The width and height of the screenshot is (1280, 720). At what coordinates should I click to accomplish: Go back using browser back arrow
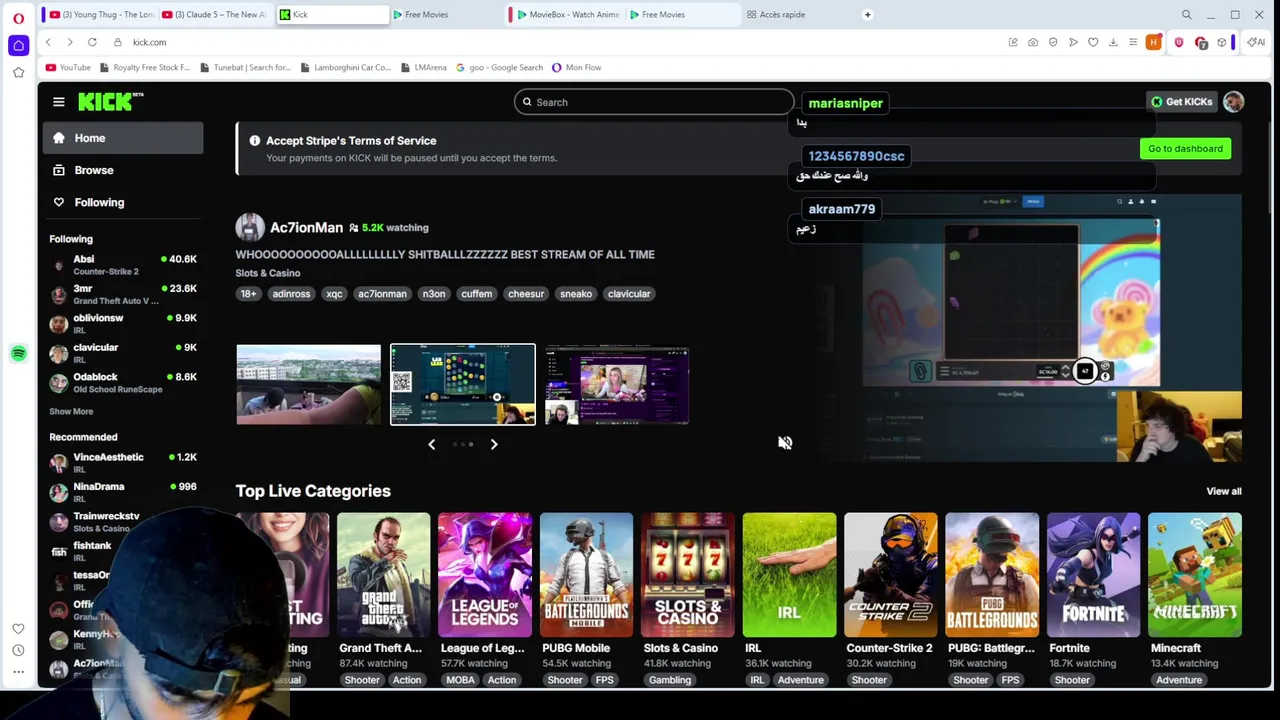point(48,42)
